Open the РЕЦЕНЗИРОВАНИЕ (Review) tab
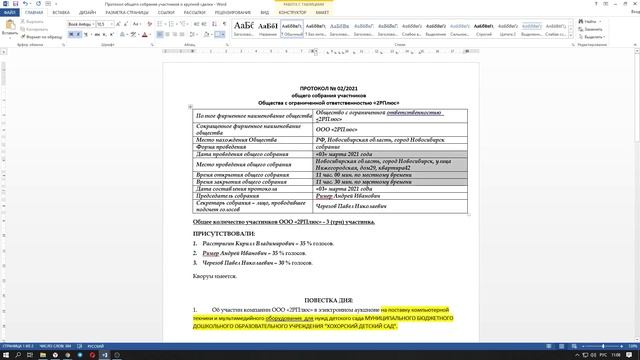The width and height of the screenshot is (640, 360). click(233, 13)
